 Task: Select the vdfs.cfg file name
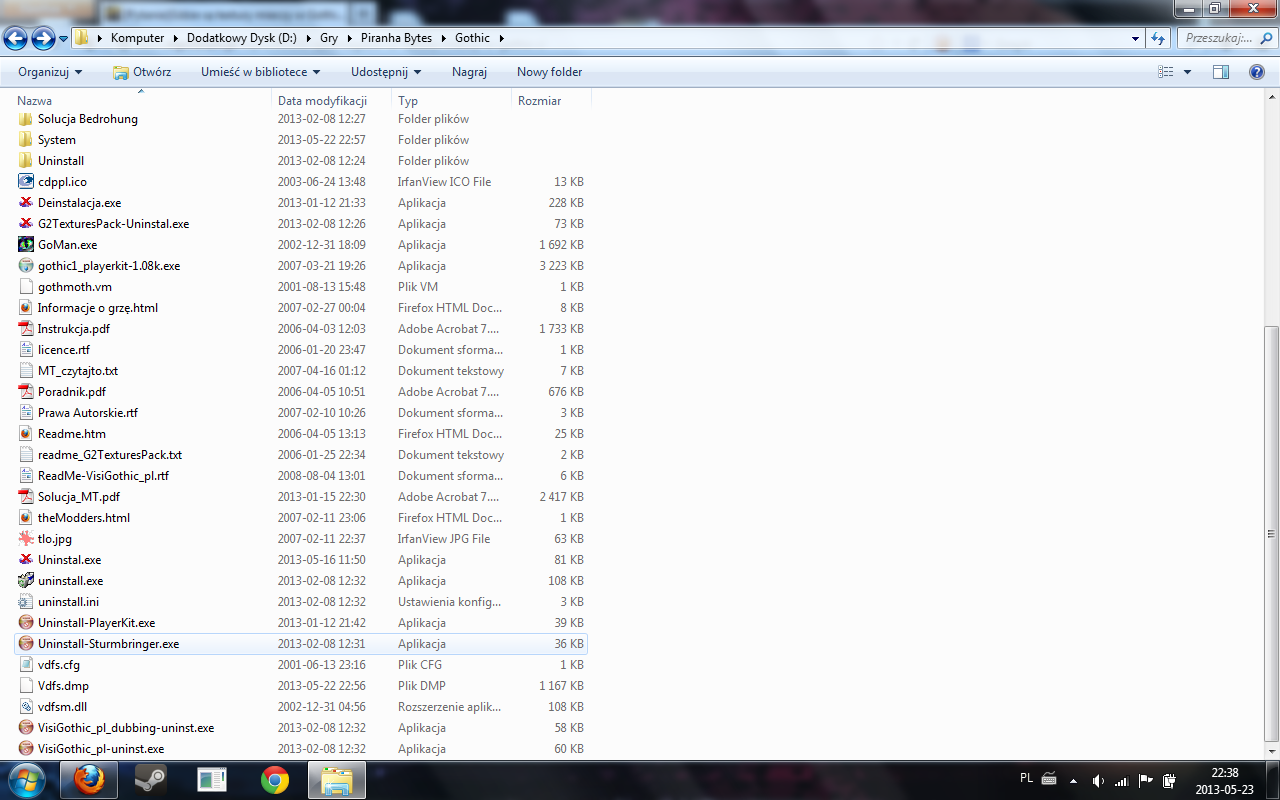point(58,665)
